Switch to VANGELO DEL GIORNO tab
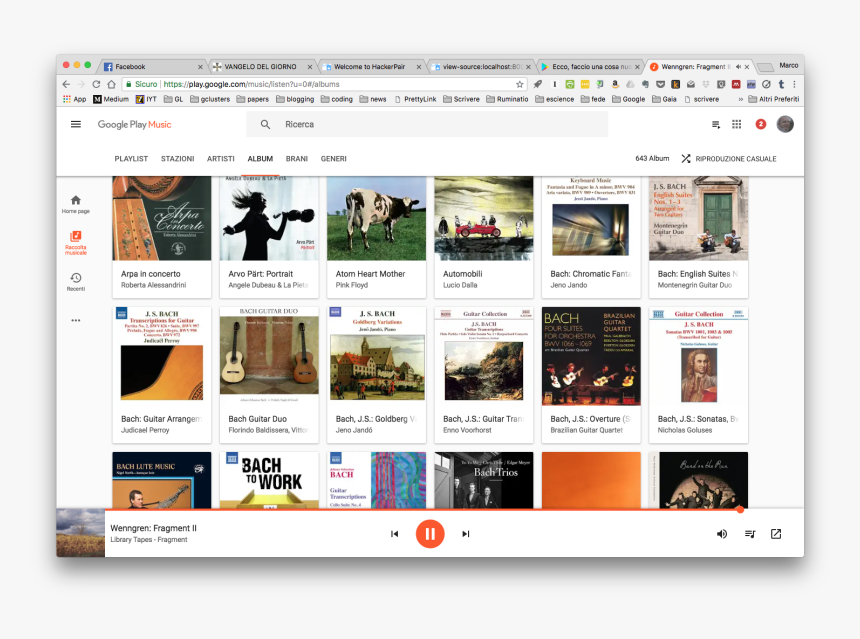Viewport: 860px width, 639px height. tap(262, 66)
